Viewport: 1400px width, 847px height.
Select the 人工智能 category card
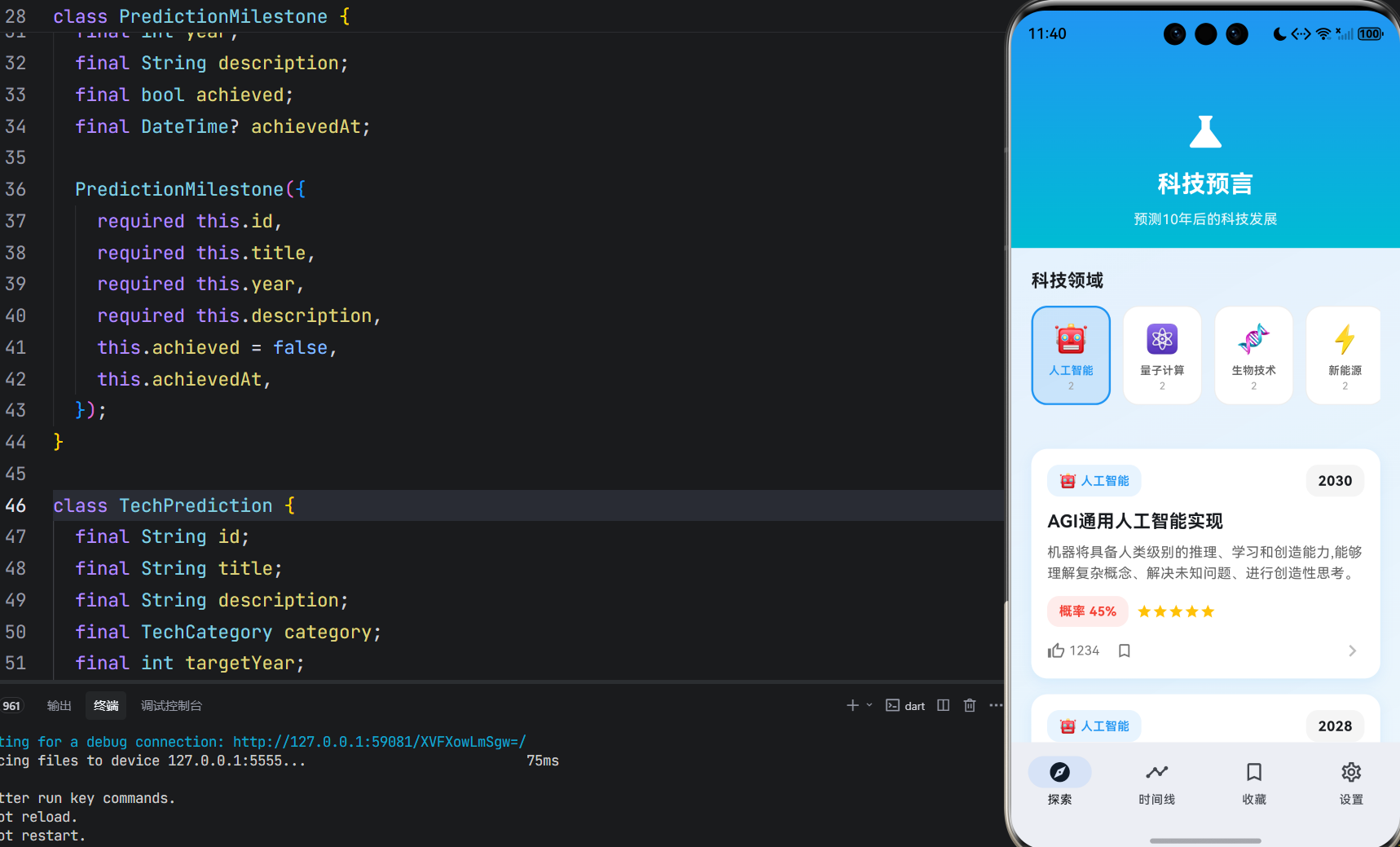coord(1071,355)
